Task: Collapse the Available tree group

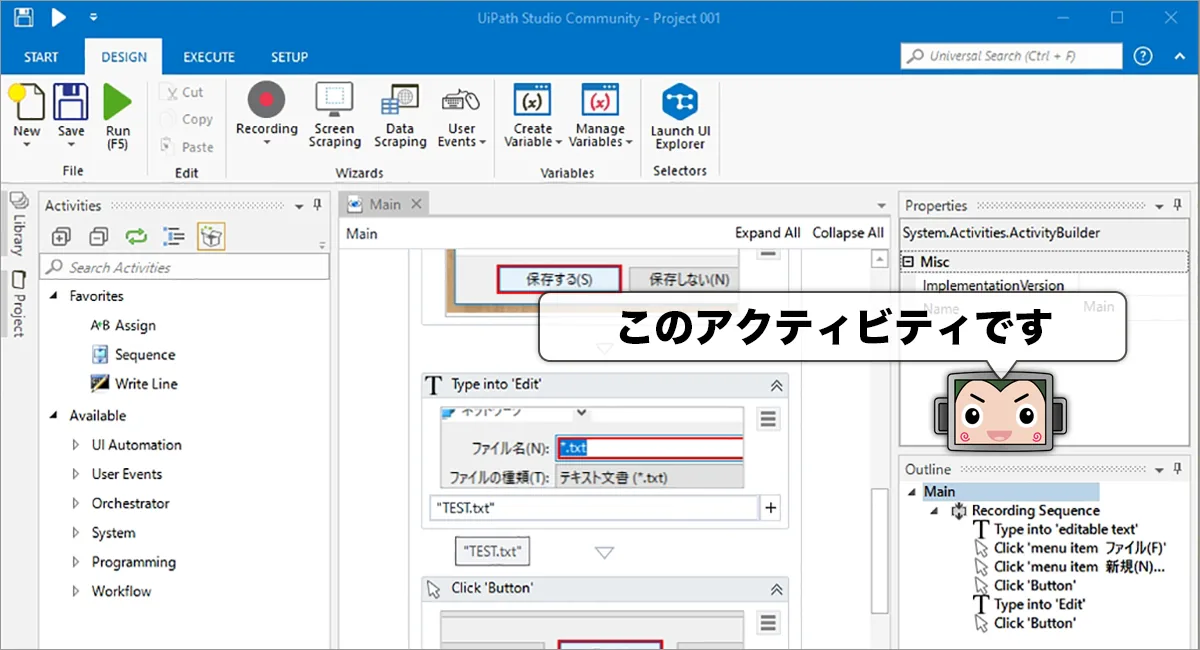Action: click(53, 415)
